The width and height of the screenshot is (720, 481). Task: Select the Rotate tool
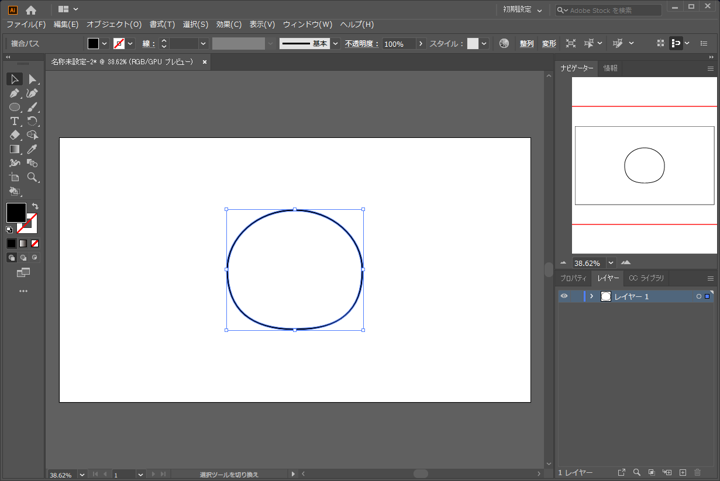point(32,121)
